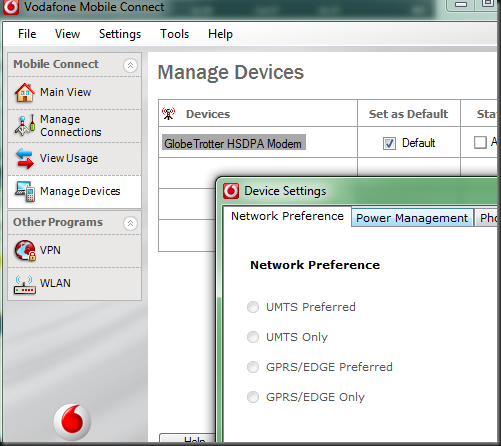
Task: Click the Set as Default column header
Action: [x=408, y=114]
